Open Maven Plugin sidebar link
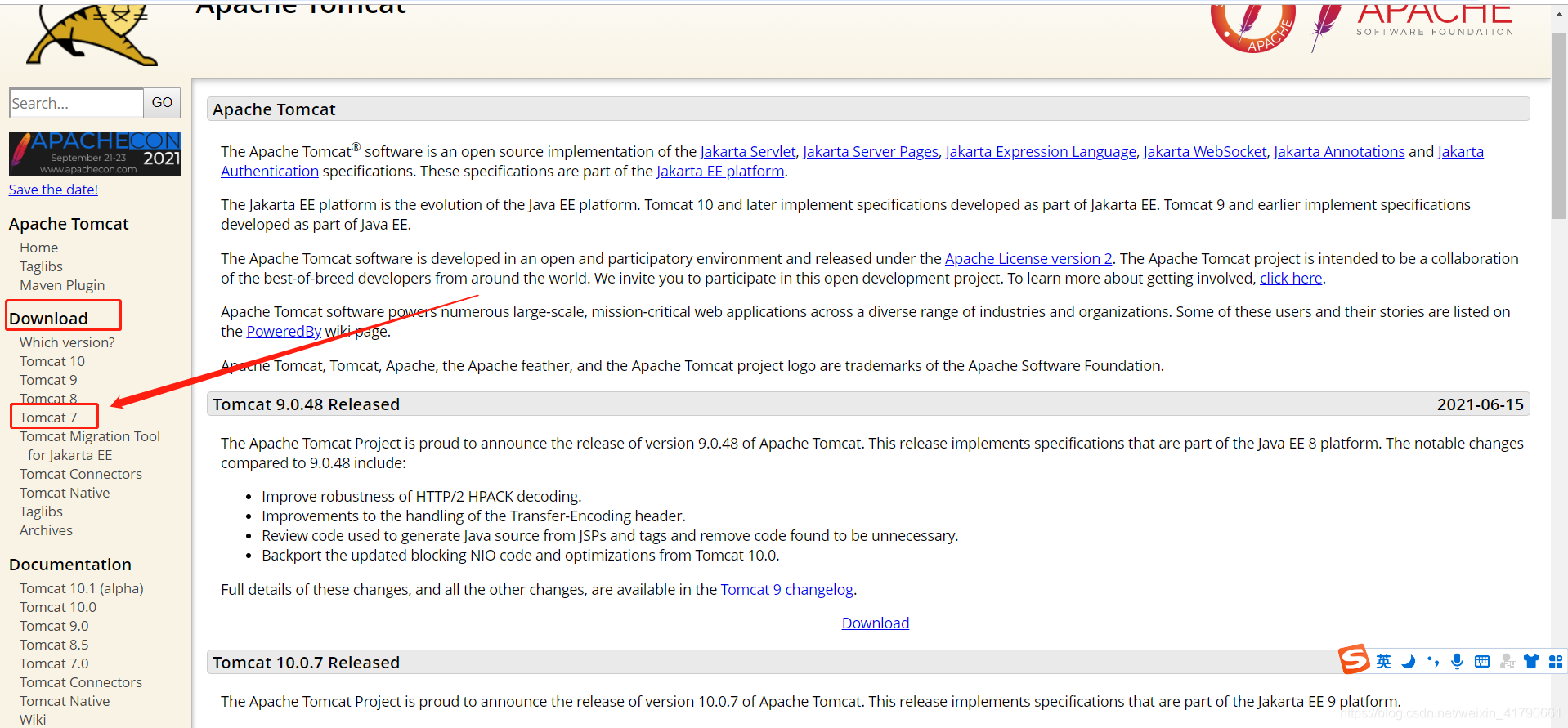 (62, 285)
